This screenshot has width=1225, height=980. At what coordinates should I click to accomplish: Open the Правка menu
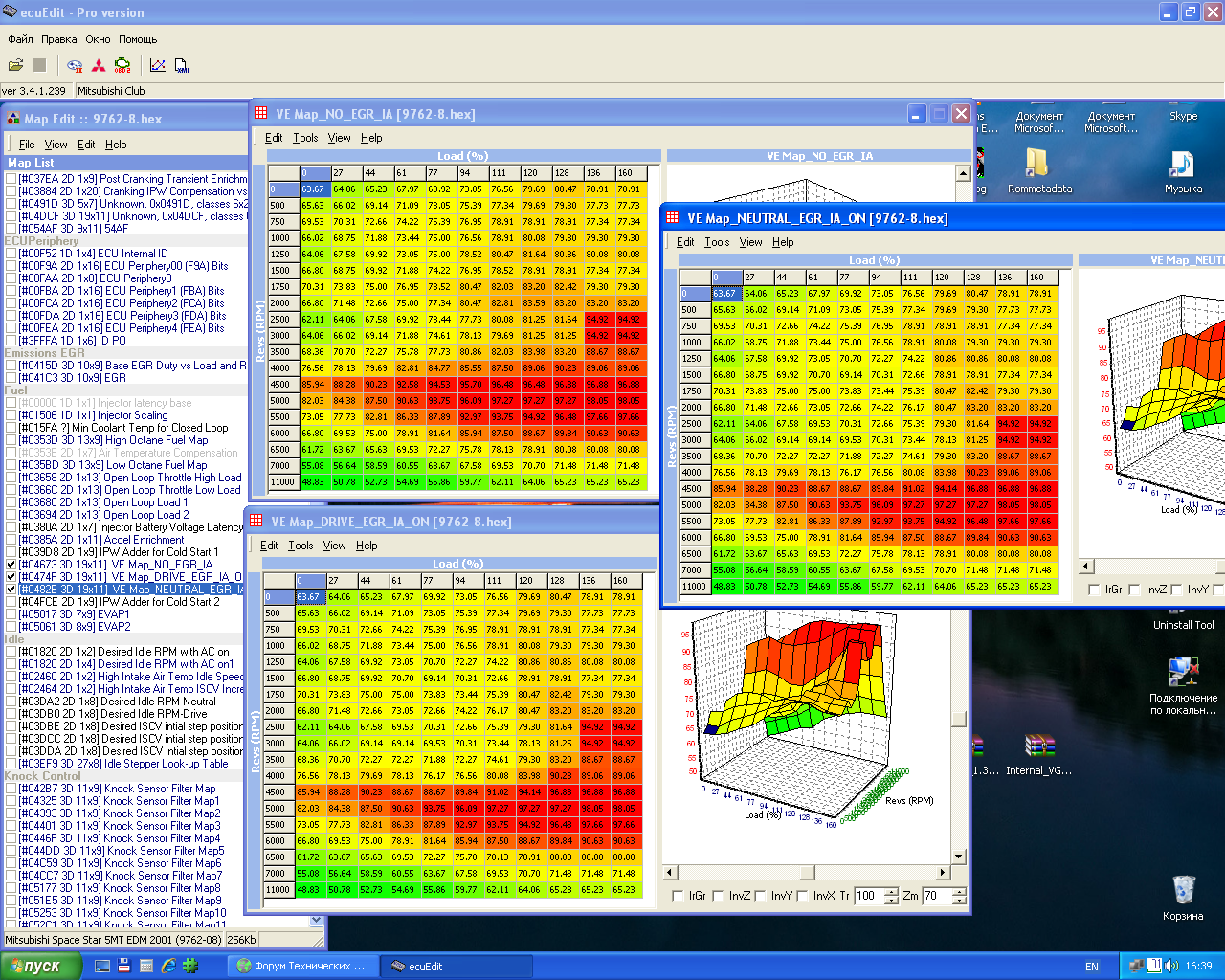tap(58, 39)
